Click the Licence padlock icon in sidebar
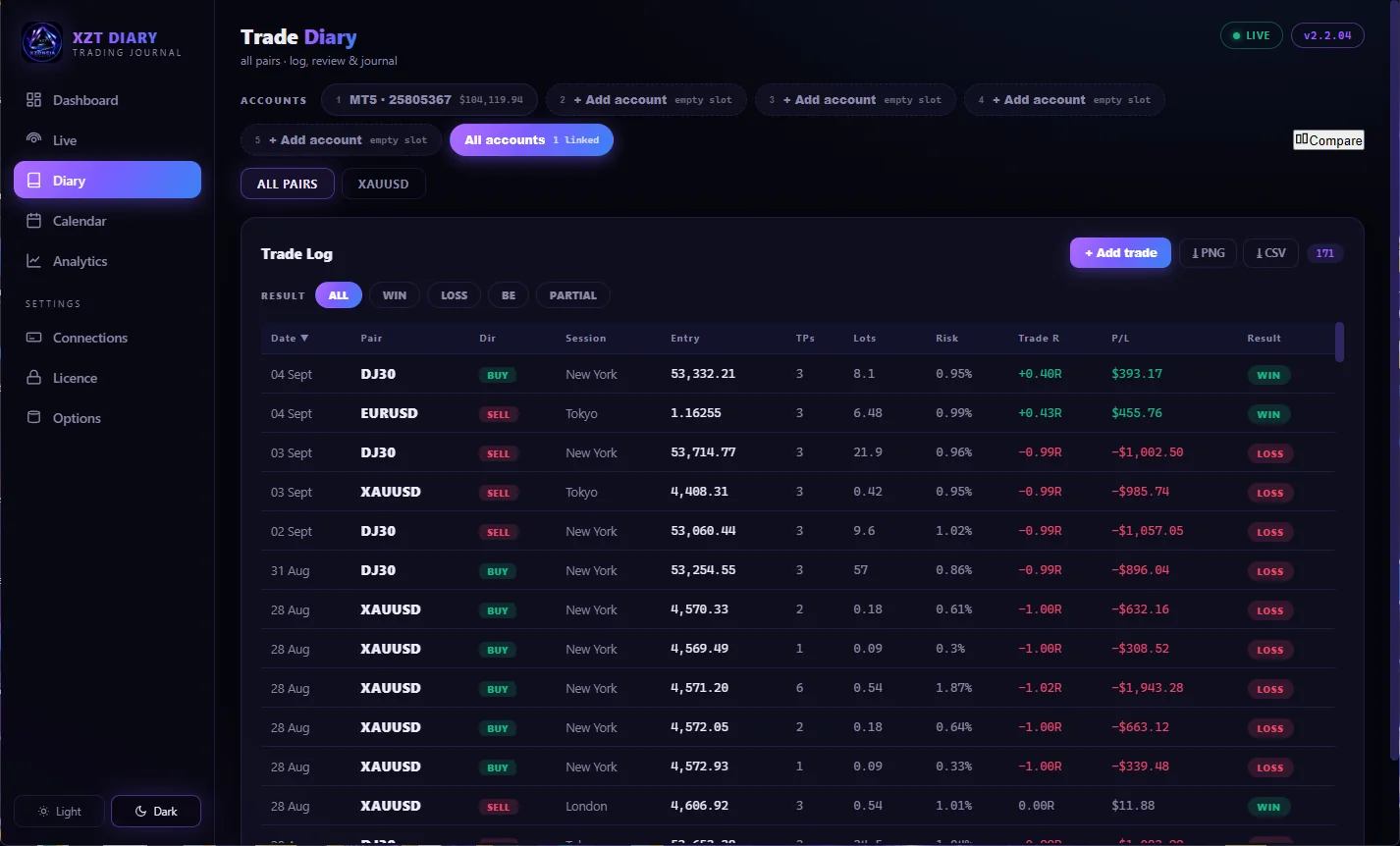 click(33, 378)
